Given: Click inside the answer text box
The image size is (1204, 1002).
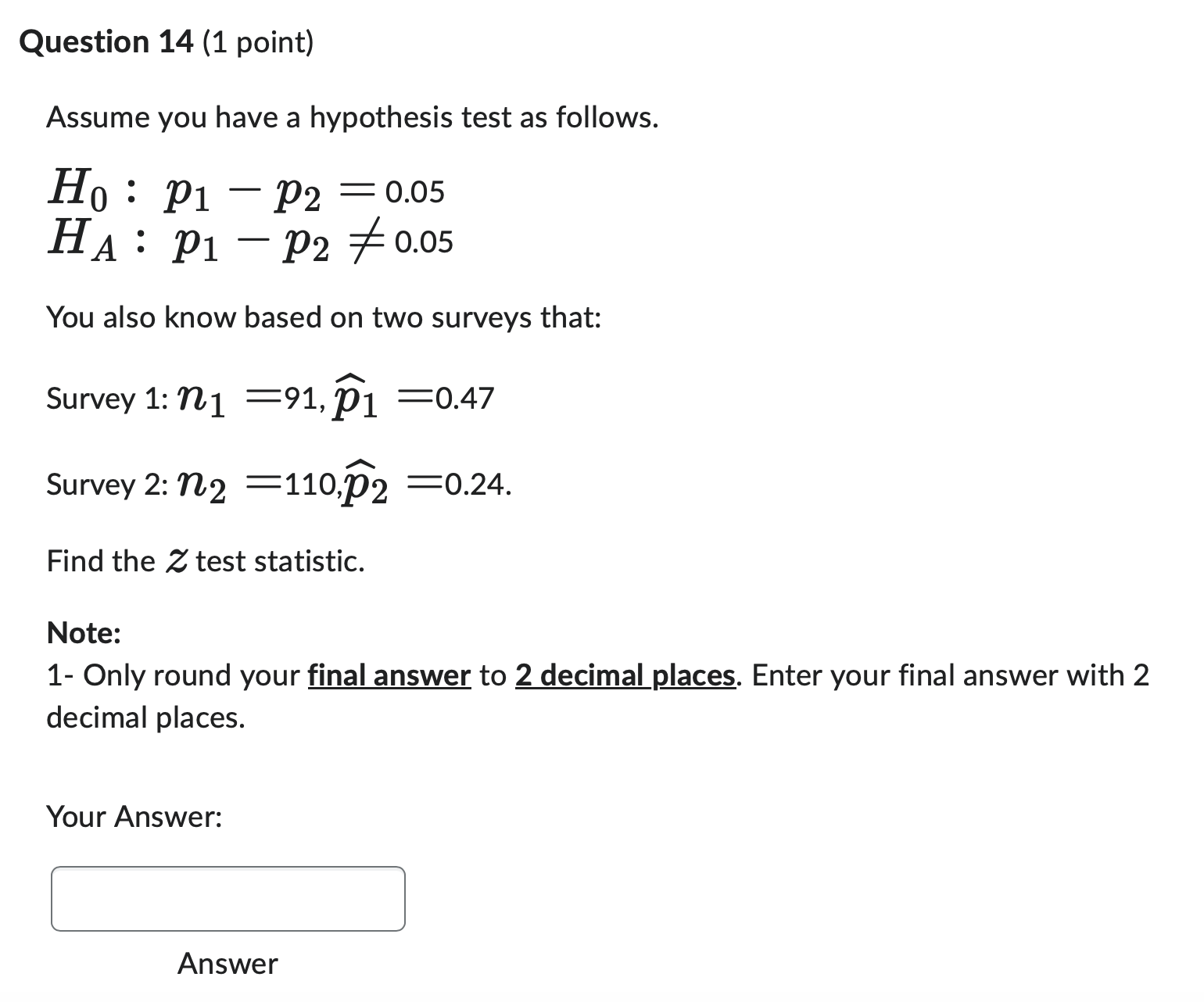Looking at the screenshot, I should click(227, 897).
